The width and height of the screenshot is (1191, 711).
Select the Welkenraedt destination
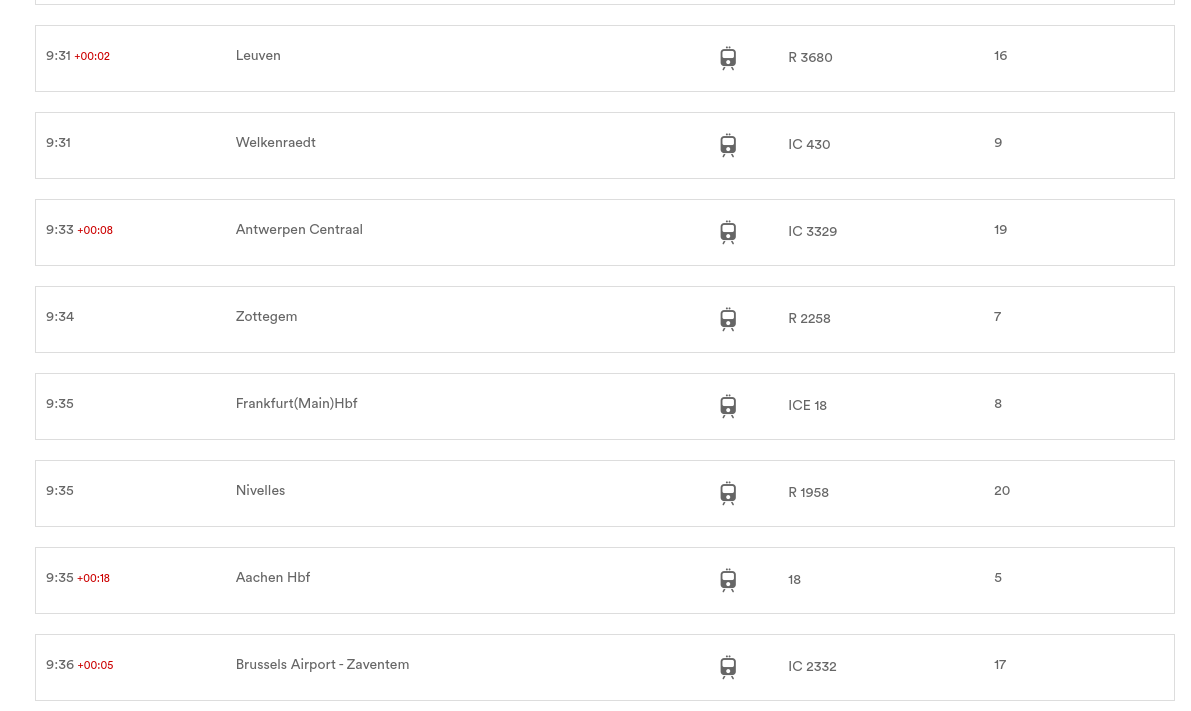click(275, 143)
